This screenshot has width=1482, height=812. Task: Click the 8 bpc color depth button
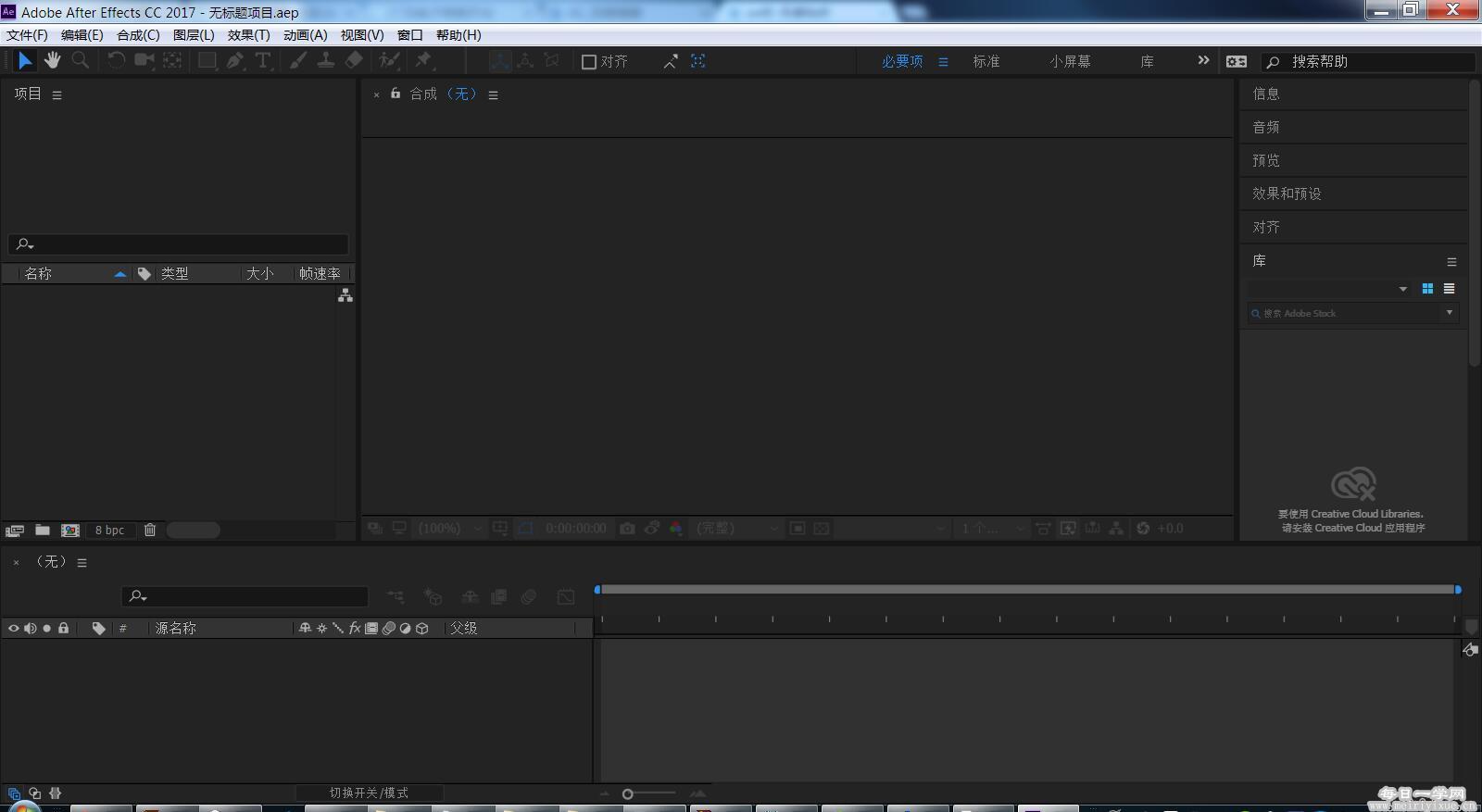(109, 531)
